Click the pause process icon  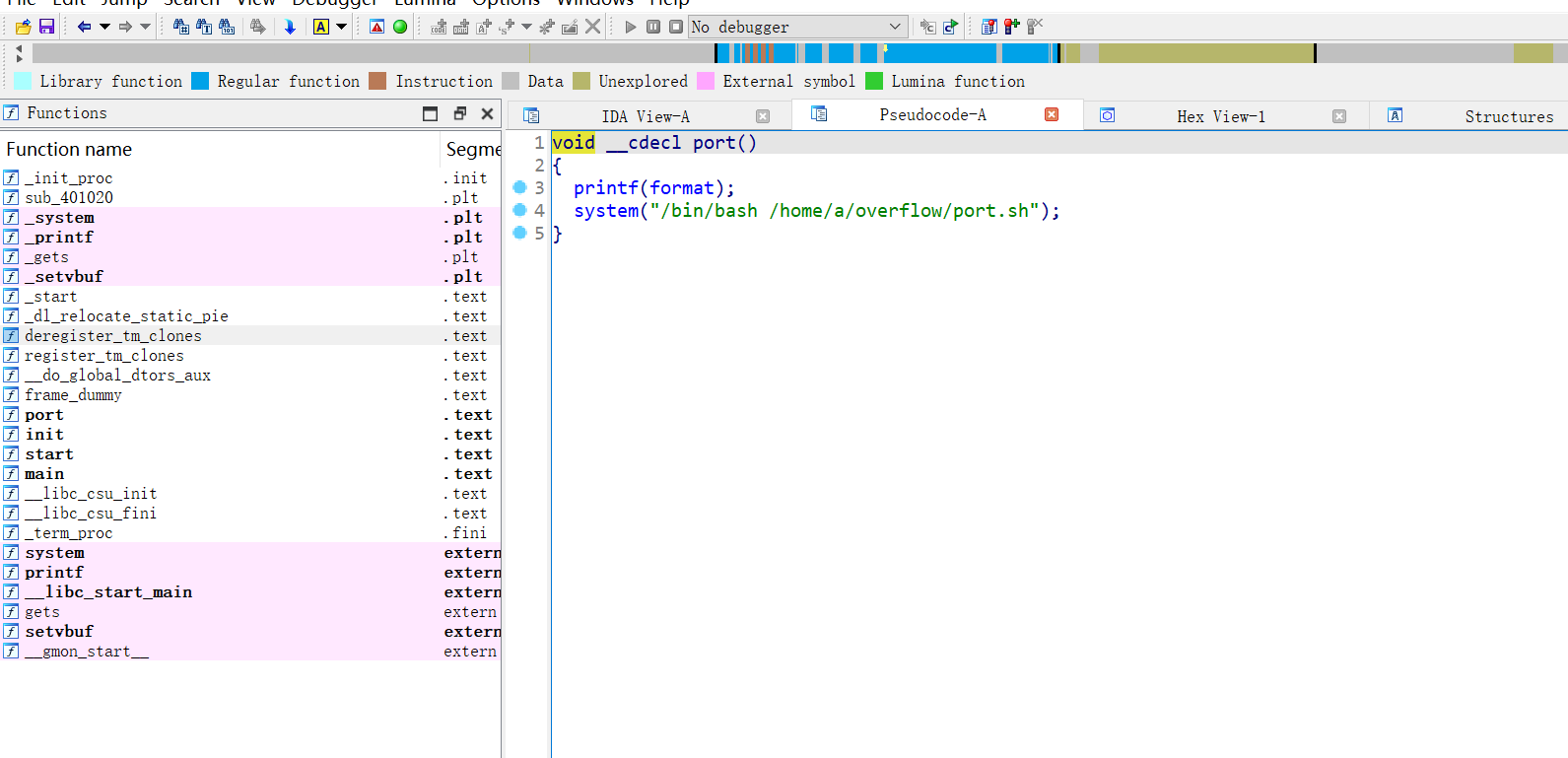point(653,27)
